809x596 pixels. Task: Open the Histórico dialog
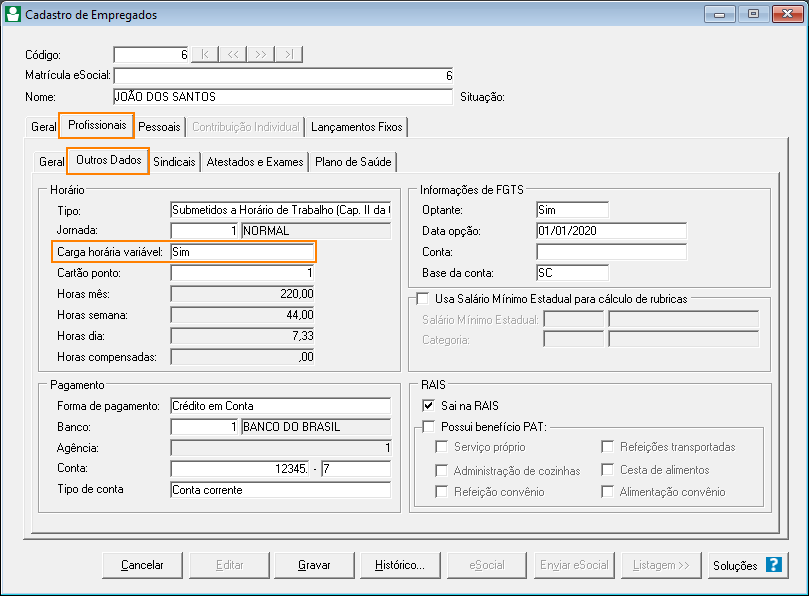click(x=400, y=565)
